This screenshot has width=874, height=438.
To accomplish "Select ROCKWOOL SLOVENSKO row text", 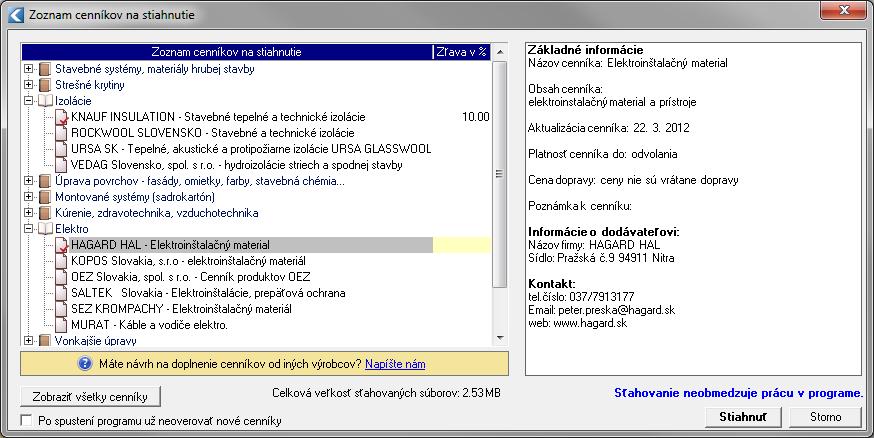I will pyautogui.click(x=212, y=133).
